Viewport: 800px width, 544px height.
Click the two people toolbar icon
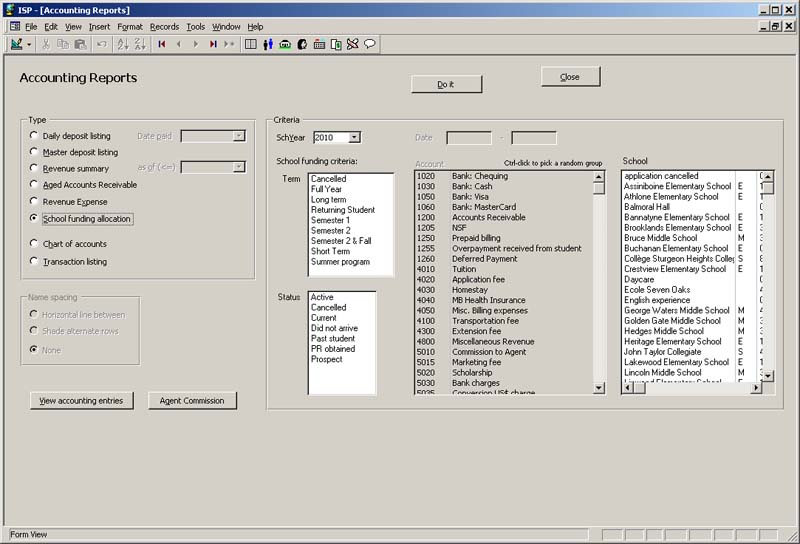coord(268,44)
